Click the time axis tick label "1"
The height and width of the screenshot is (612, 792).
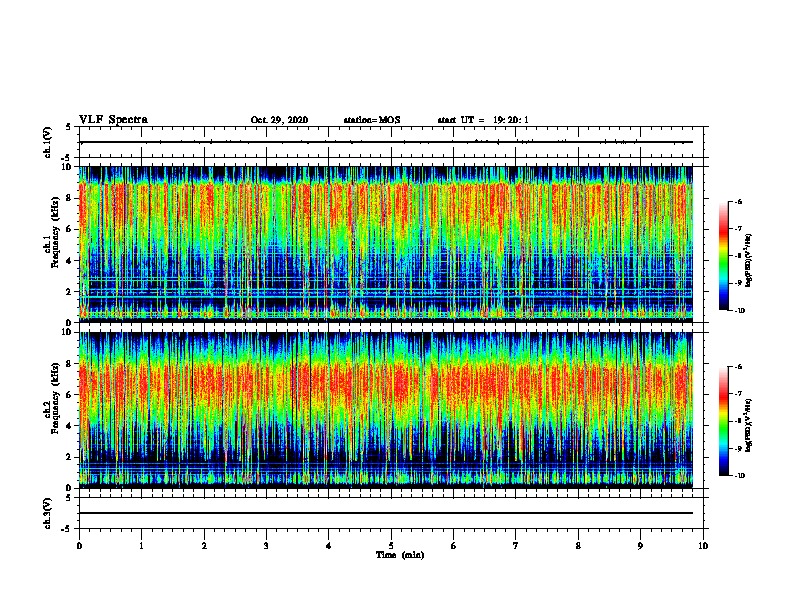click(142, 546)
